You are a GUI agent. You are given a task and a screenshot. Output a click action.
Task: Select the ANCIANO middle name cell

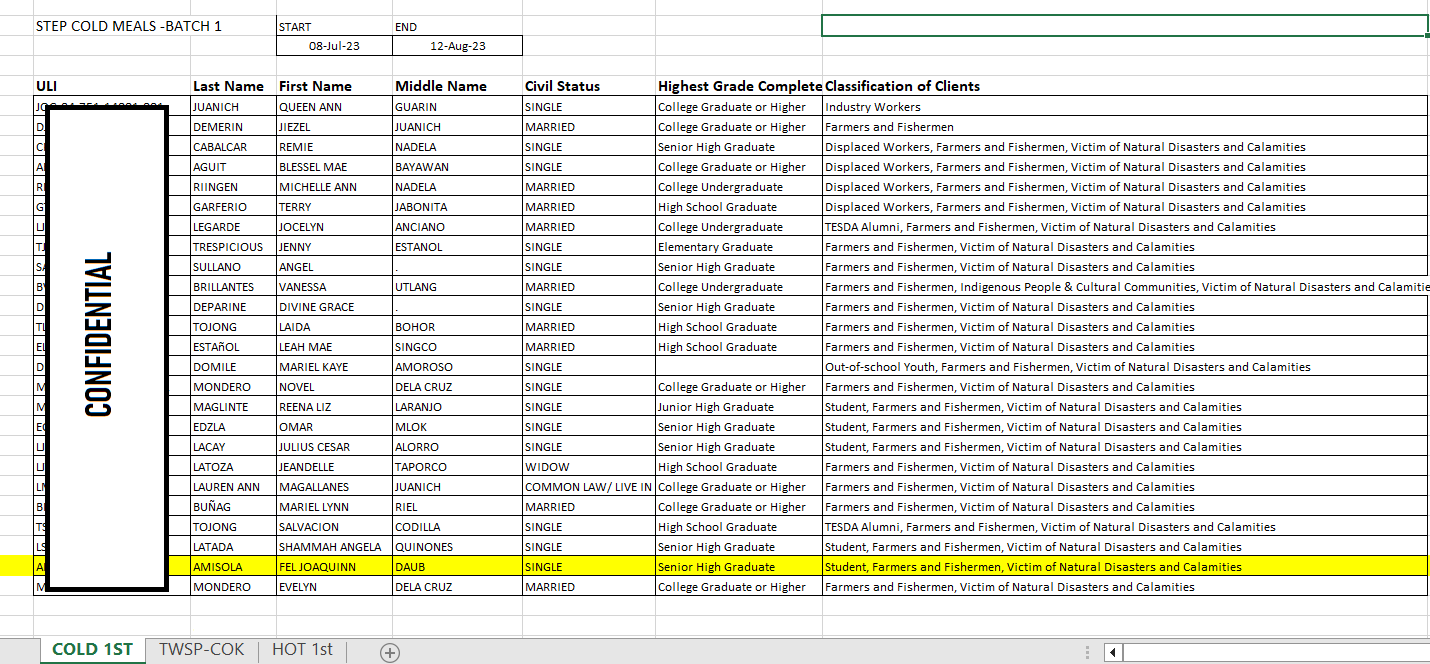coord(457,227)
